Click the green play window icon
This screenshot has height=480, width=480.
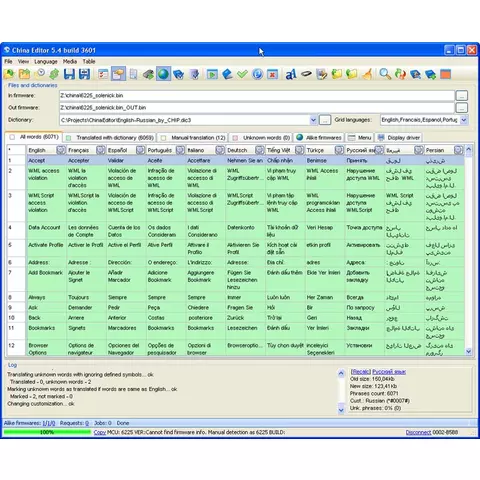coord(212,74)
